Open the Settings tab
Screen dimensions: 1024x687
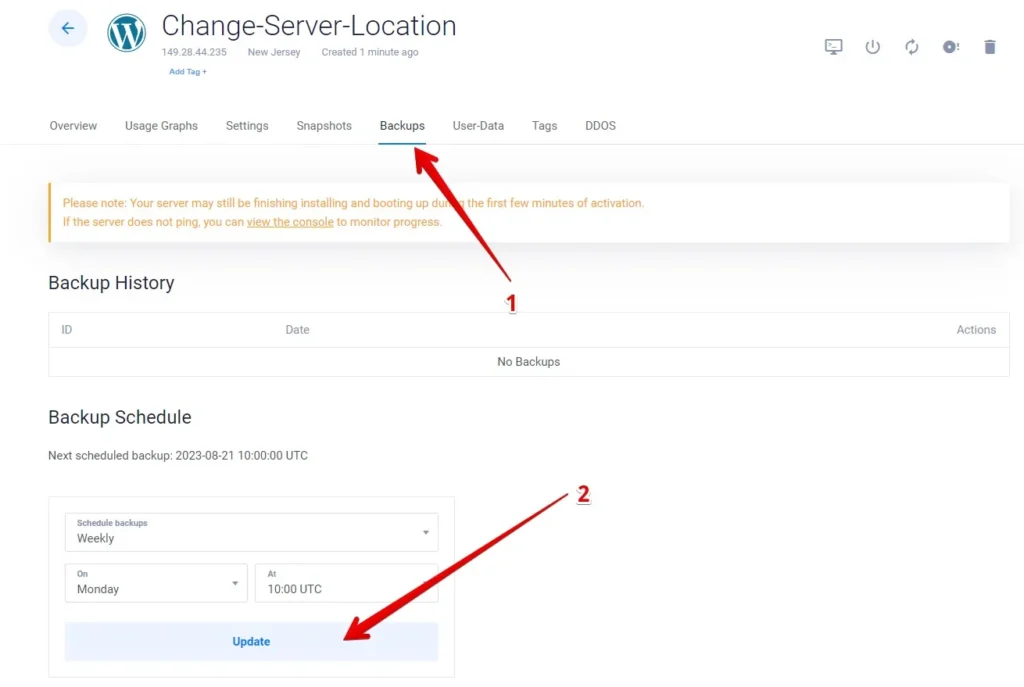click(x=247, y=125)
